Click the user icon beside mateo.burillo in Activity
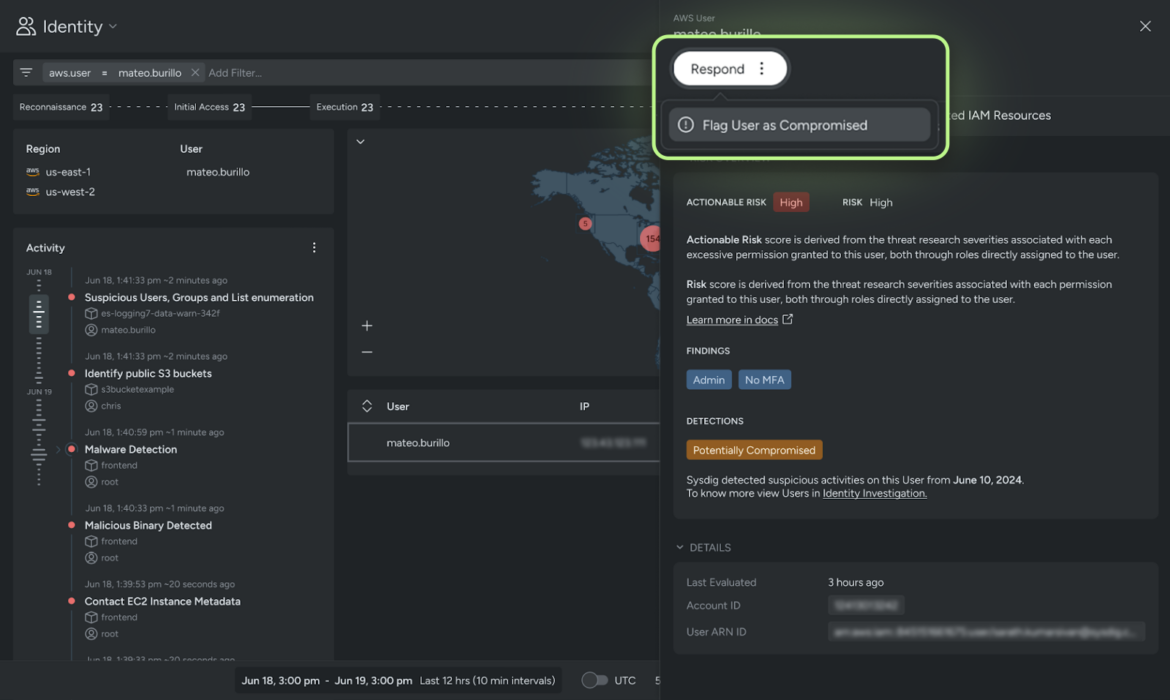This screenshot has width=1170, height=700. 91,330
